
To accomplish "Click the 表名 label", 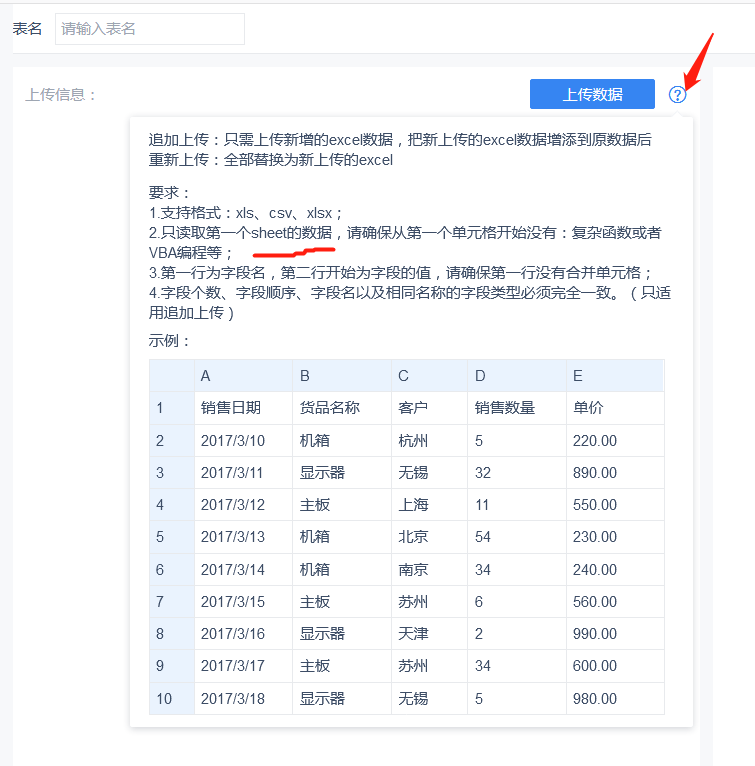I will coord(27,29).
